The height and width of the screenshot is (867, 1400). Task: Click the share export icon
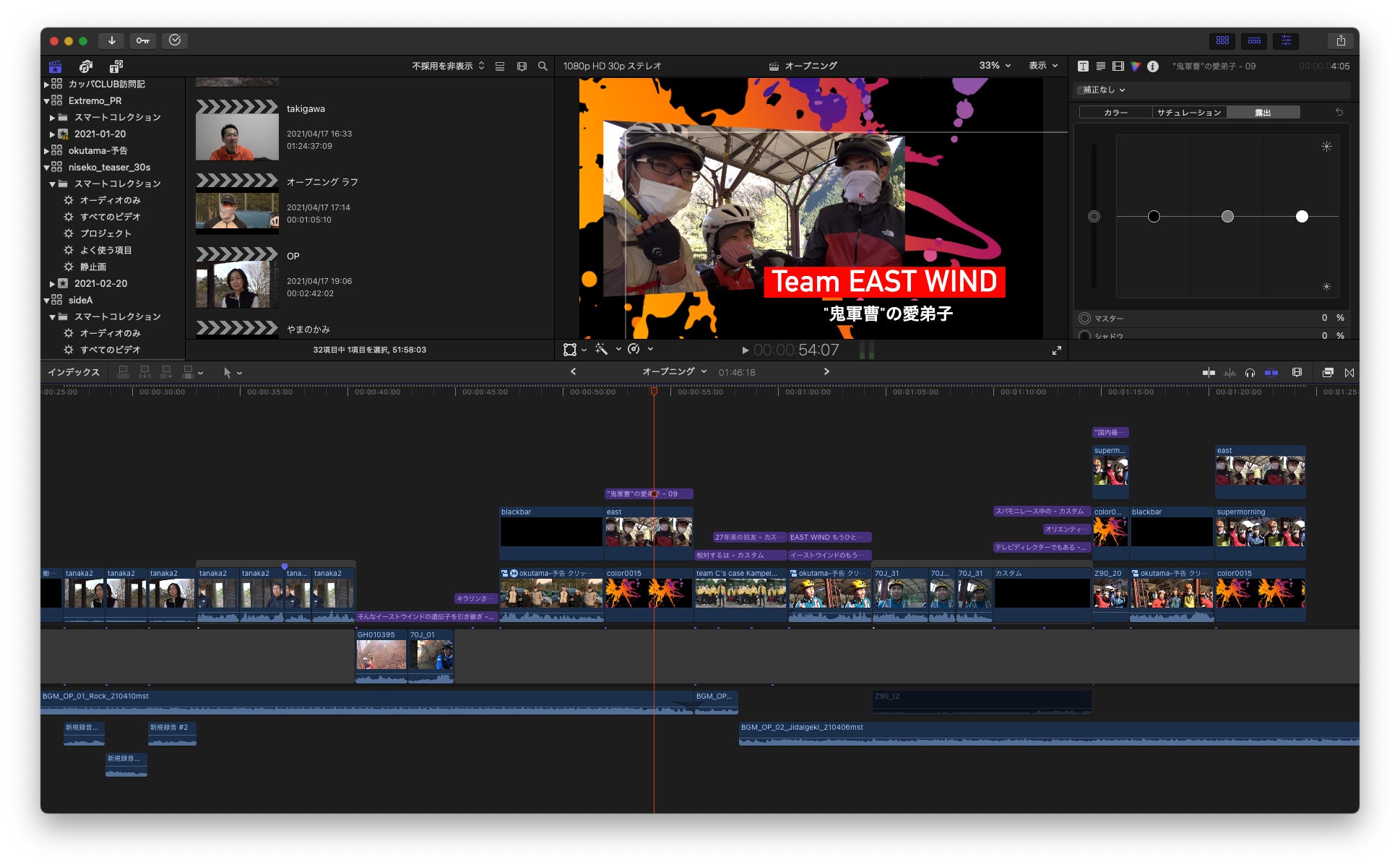point(1341,40)
